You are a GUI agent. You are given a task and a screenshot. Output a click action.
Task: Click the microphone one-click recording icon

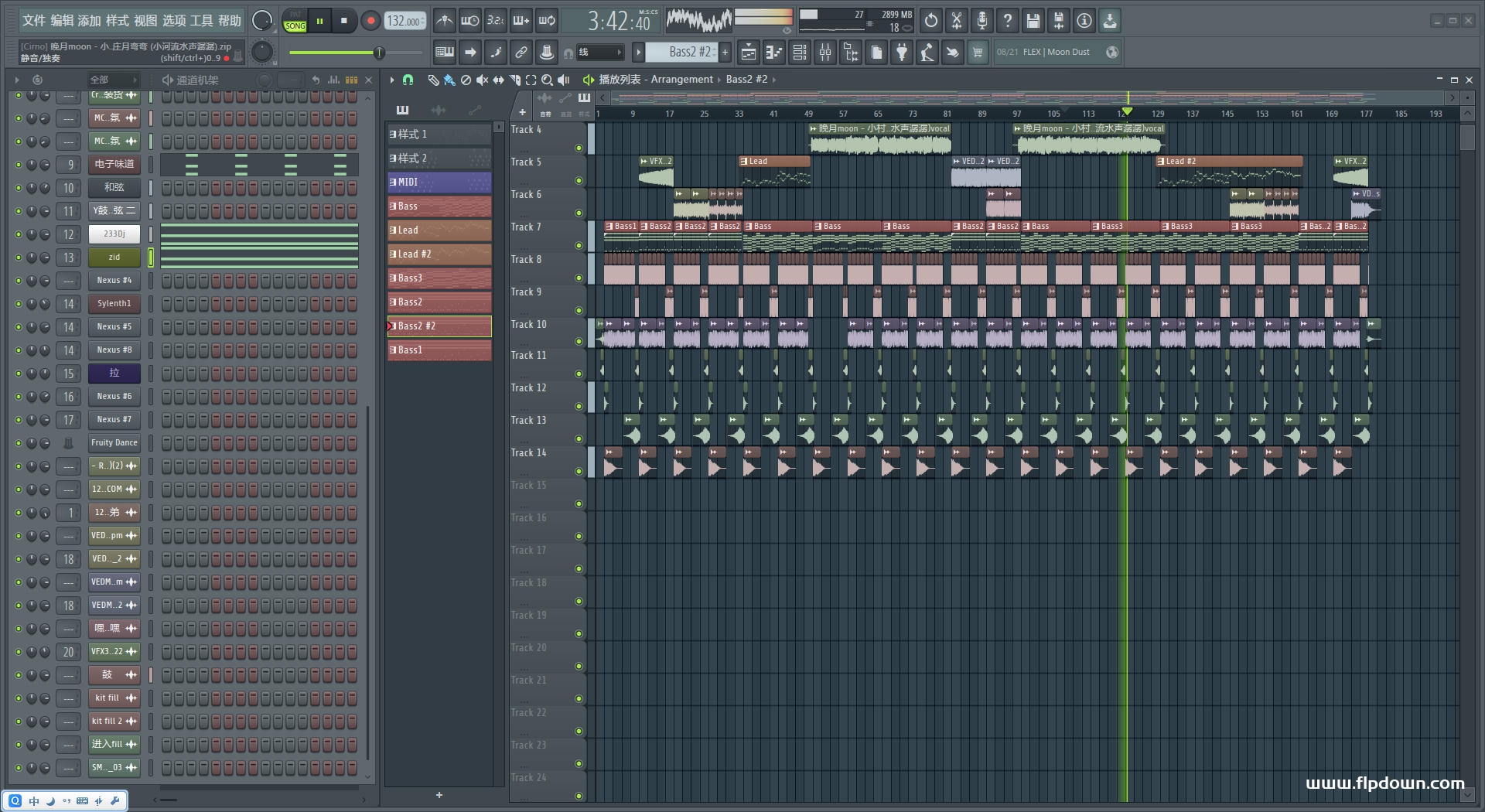point(981,21)
